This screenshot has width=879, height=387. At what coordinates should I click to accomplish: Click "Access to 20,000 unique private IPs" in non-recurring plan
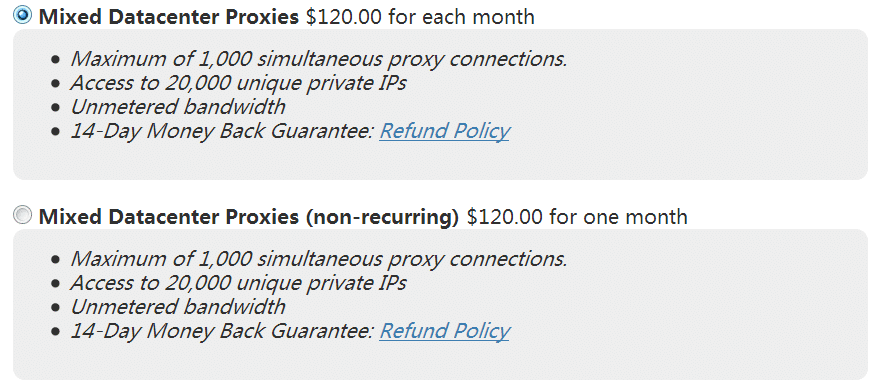coord(238,283)
